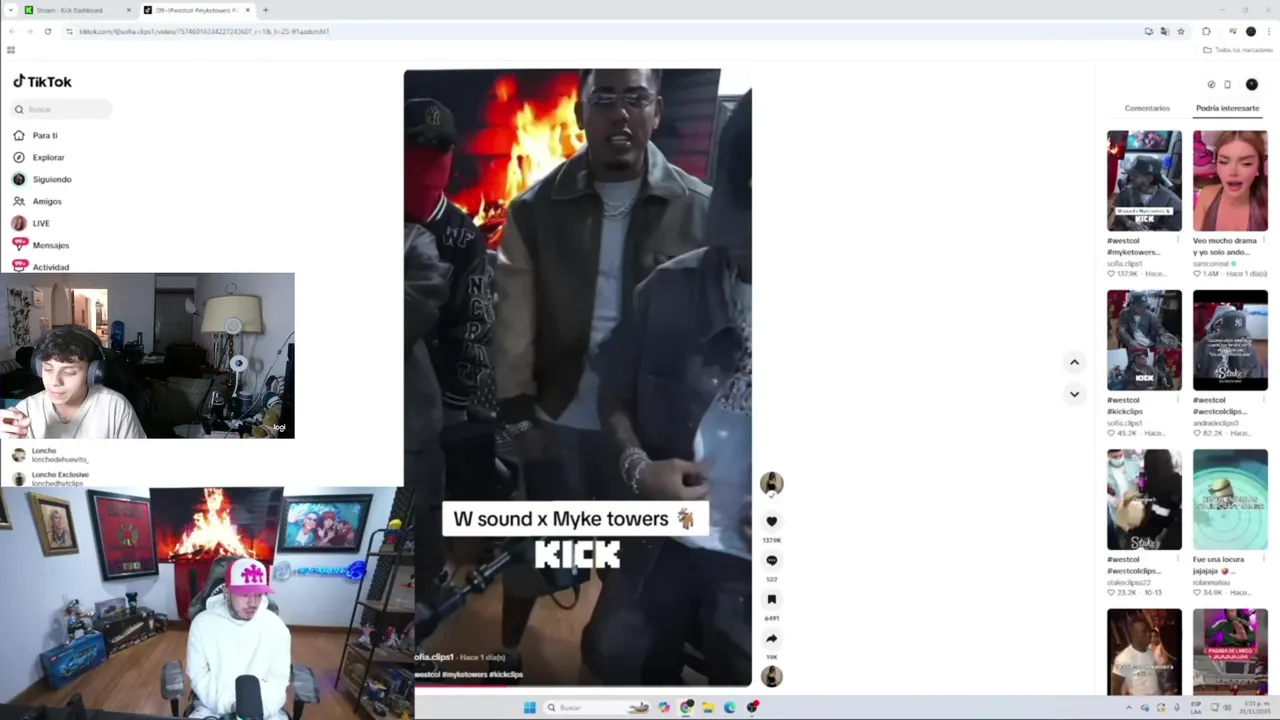
Task: Open the sofia.clips1 username on the video
Action: click(435, 657)
